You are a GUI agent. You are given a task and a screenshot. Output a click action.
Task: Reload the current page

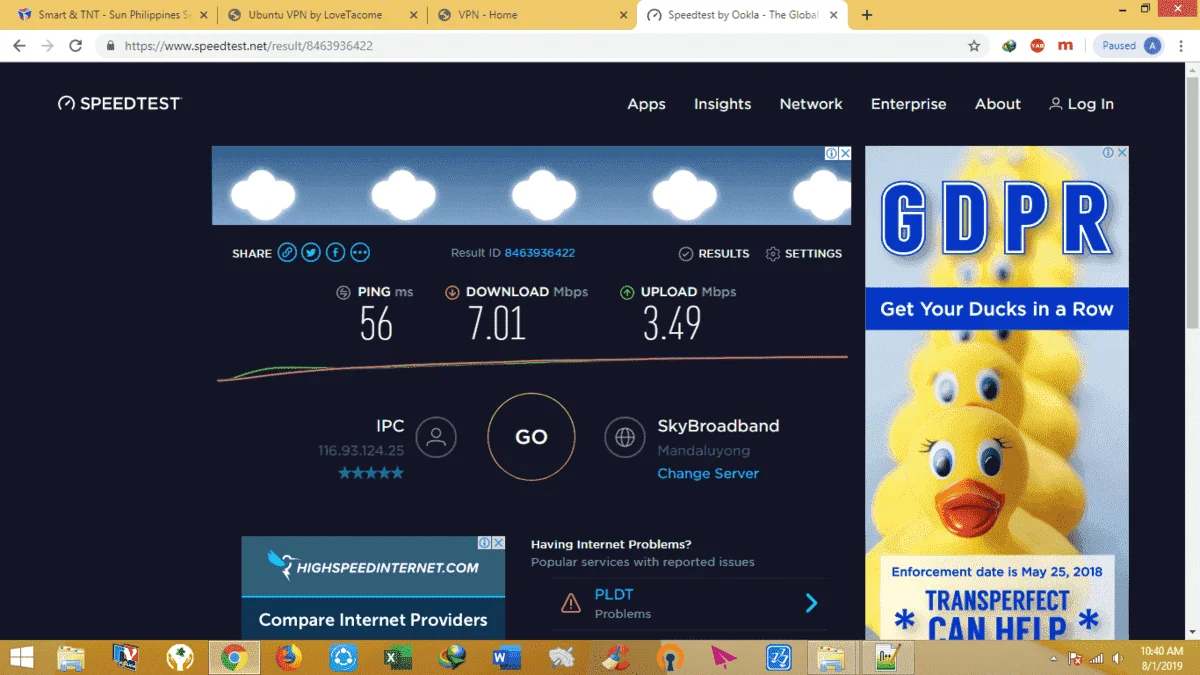[75, 45]
